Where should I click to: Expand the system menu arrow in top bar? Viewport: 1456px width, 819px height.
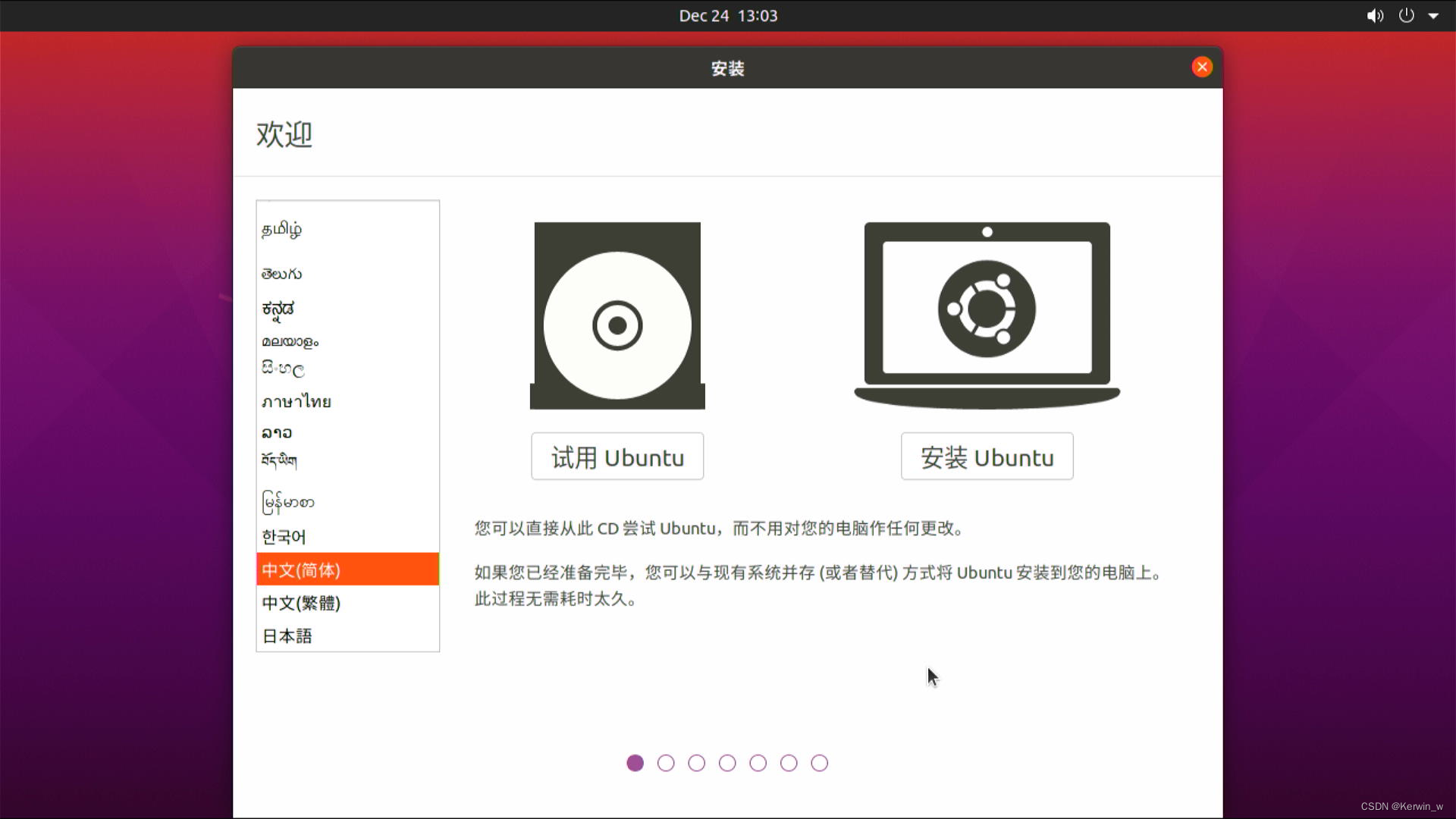tap(1433, 16)
